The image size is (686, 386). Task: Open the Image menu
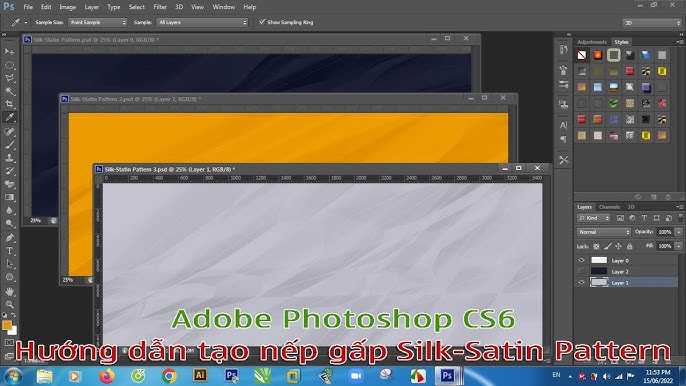pyautogui.click(x=67, y=7)
